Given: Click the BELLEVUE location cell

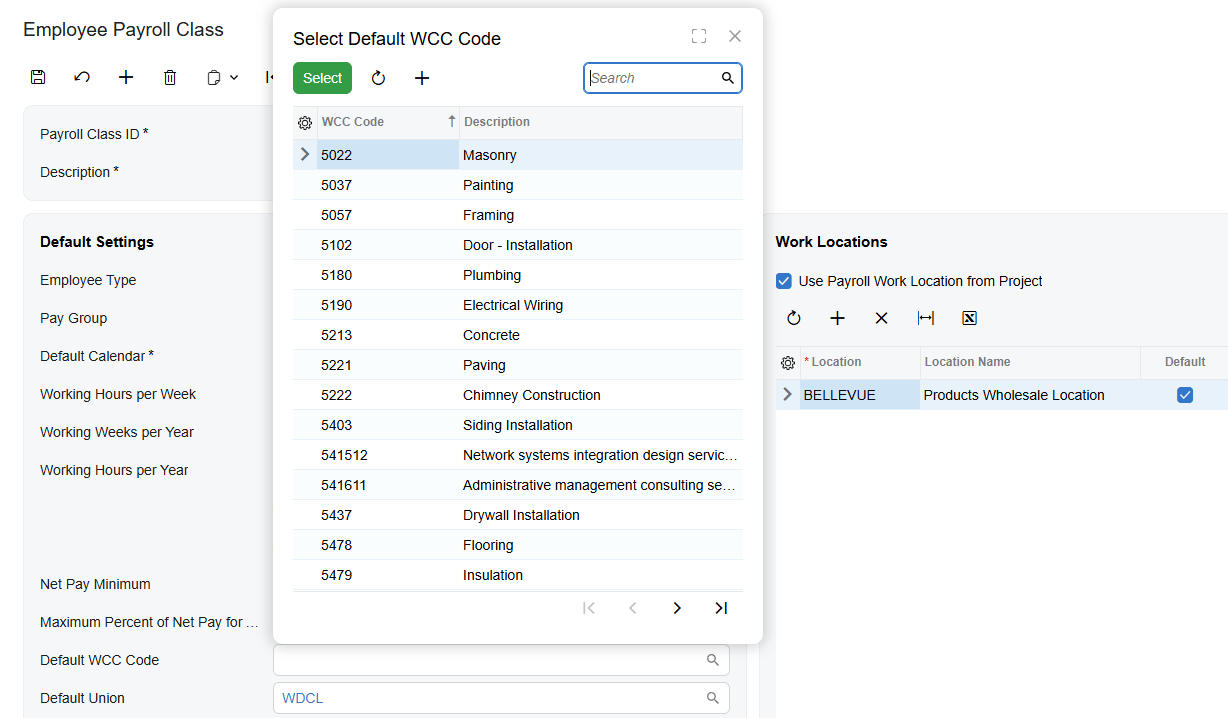Looking at the screenshot, I should [860, 395].
